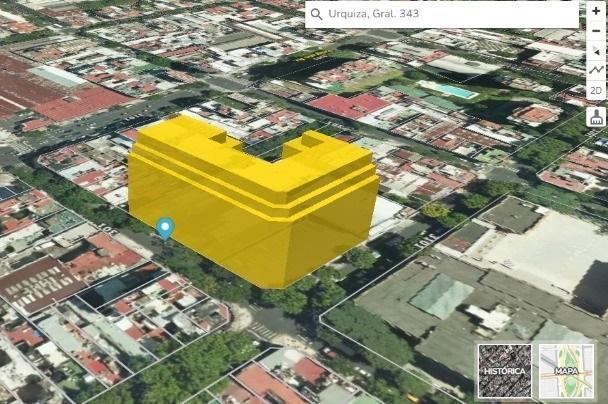The width and height of the screenshot is (608, 404).
Task: Reset map orientation with the compass arrow
Action: pyautogui.click(x=596, y=51)
